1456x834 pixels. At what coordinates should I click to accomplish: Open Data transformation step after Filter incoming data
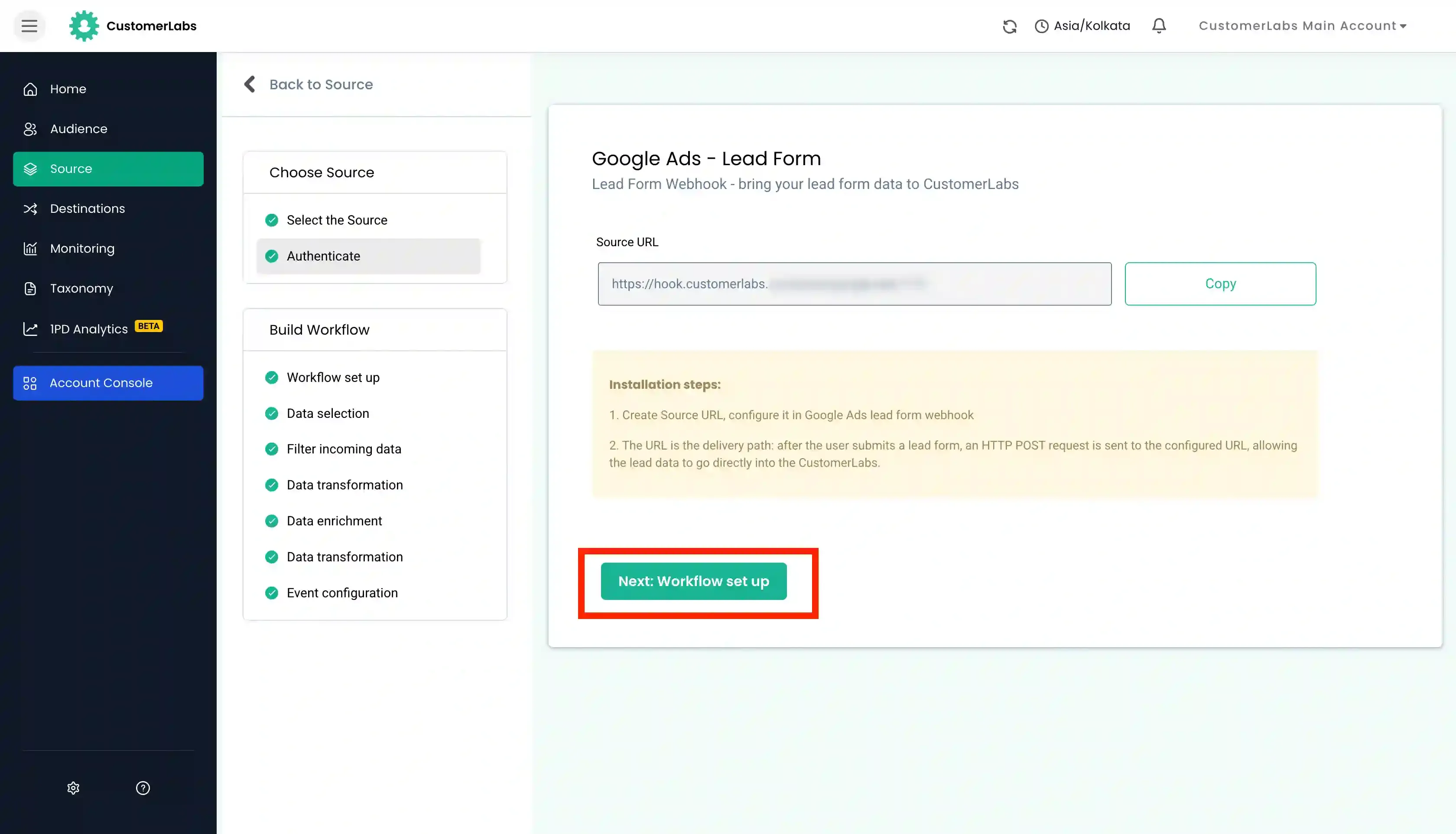tap(369, 485)
